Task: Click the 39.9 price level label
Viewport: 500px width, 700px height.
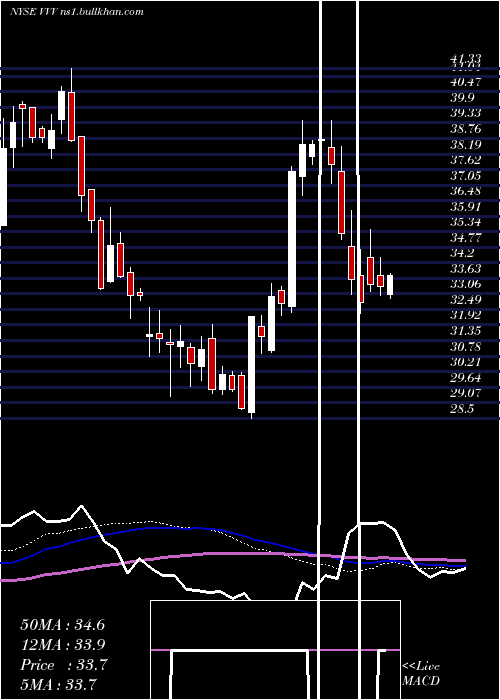Action: pos(462,98)
